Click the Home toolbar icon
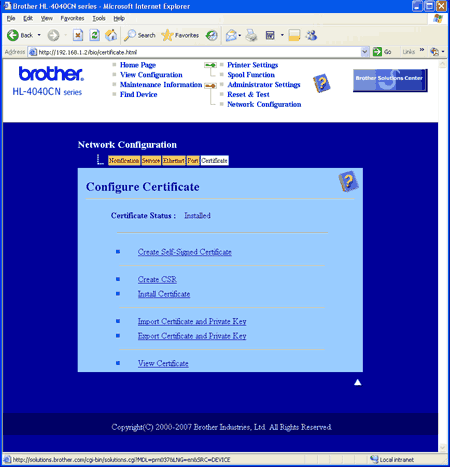 coord(111,35)
